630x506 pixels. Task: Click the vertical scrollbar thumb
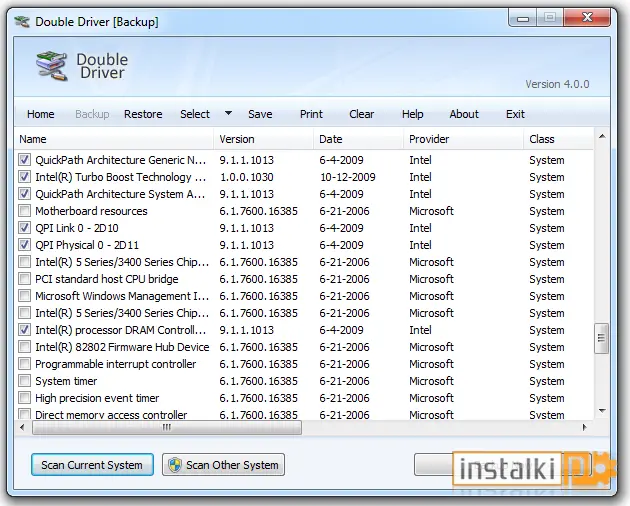(601, 338)
